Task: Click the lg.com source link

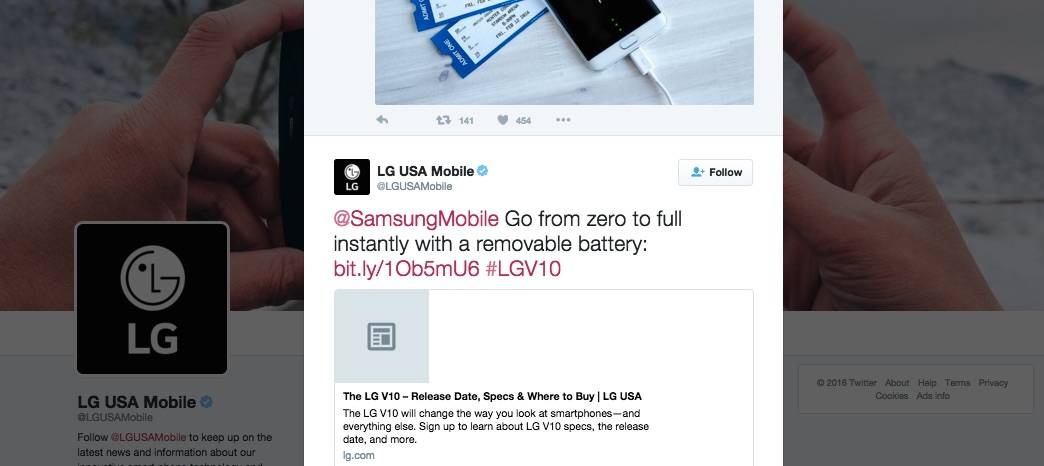Action: 359,456
